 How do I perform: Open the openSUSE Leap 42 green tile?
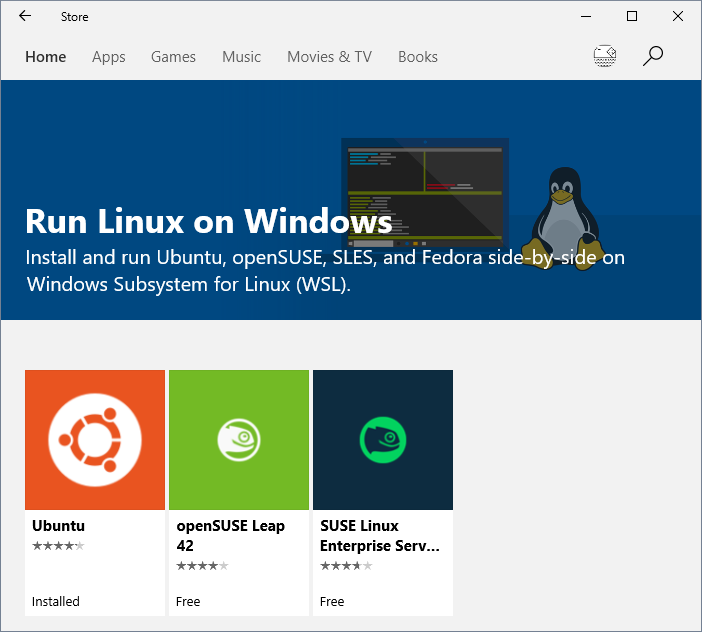239,440
